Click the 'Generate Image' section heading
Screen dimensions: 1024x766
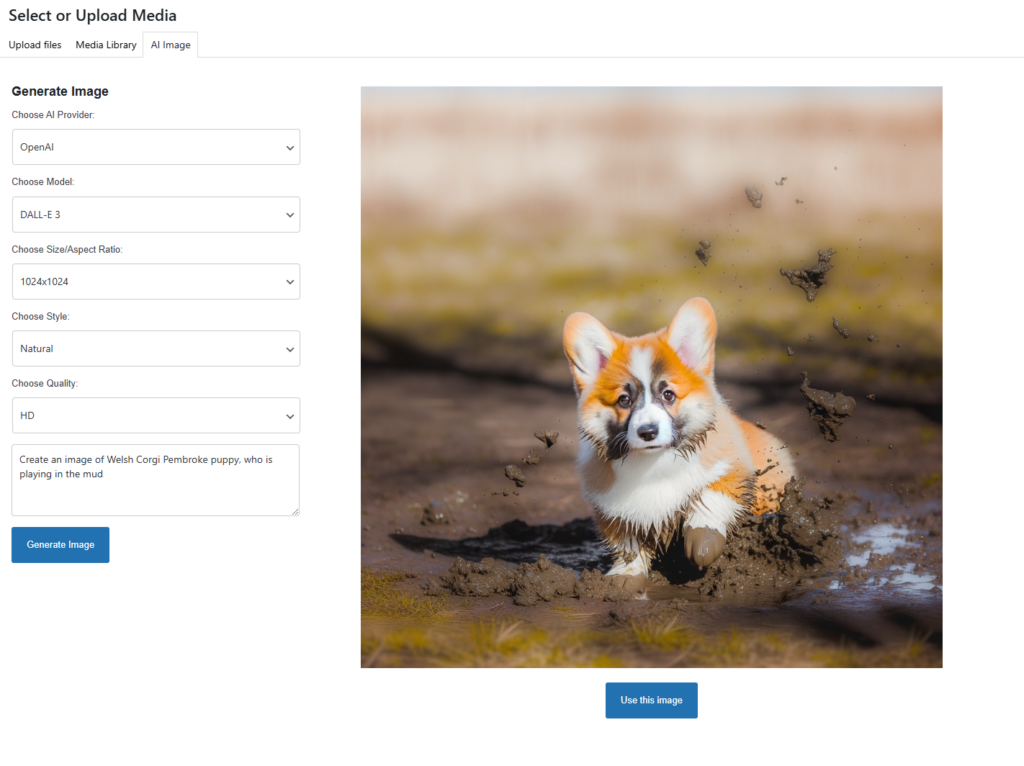60,91
